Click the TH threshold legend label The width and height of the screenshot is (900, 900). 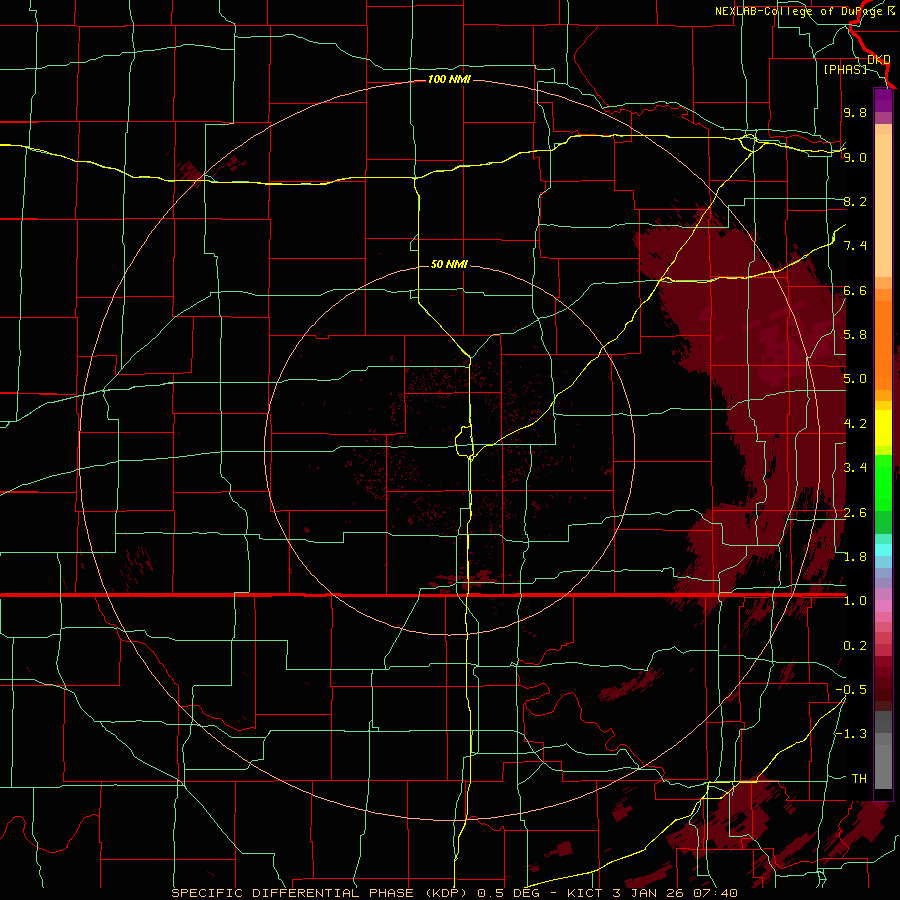pos(859,779)
